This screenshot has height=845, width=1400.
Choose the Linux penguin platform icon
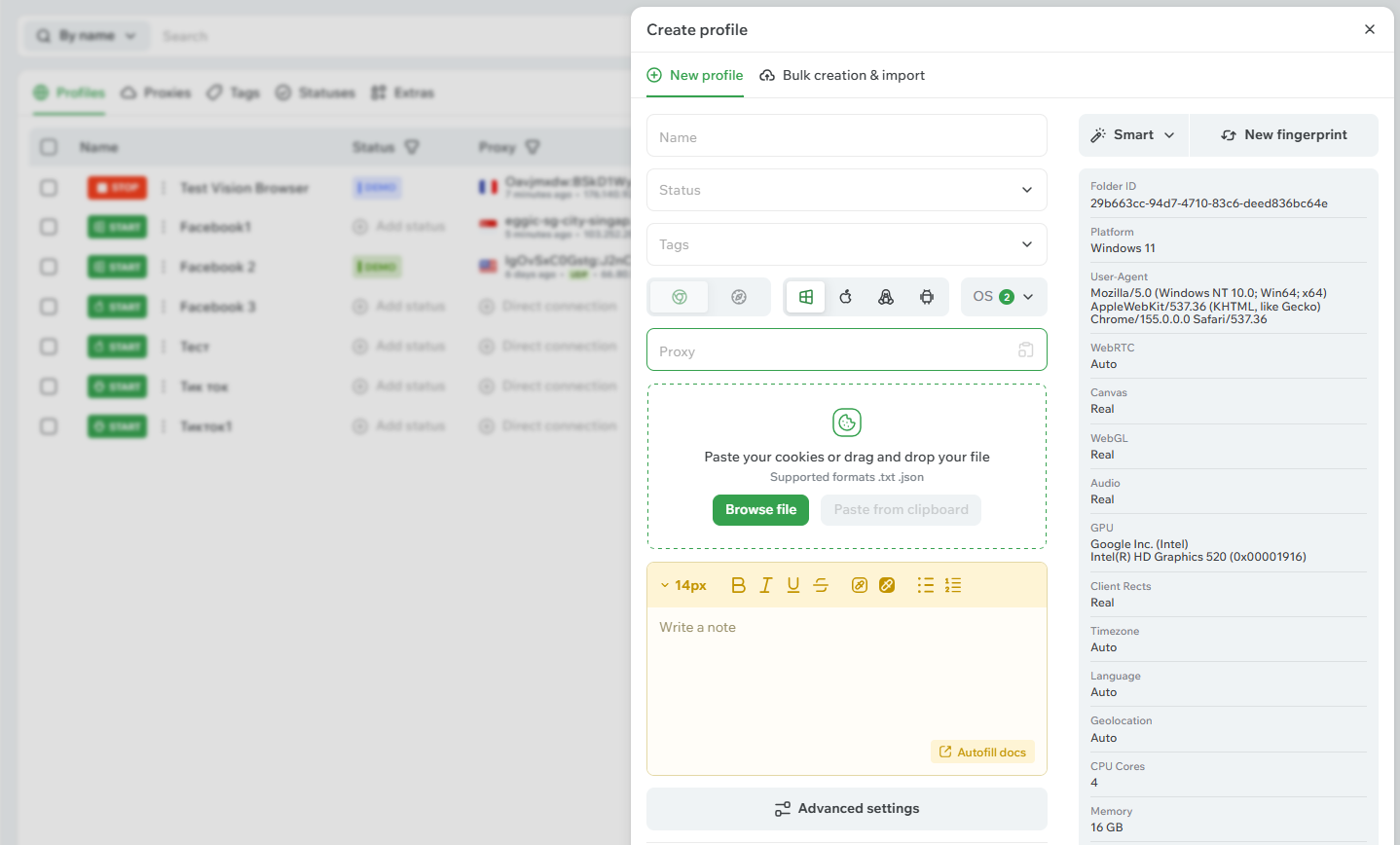(x=886, y=297)
